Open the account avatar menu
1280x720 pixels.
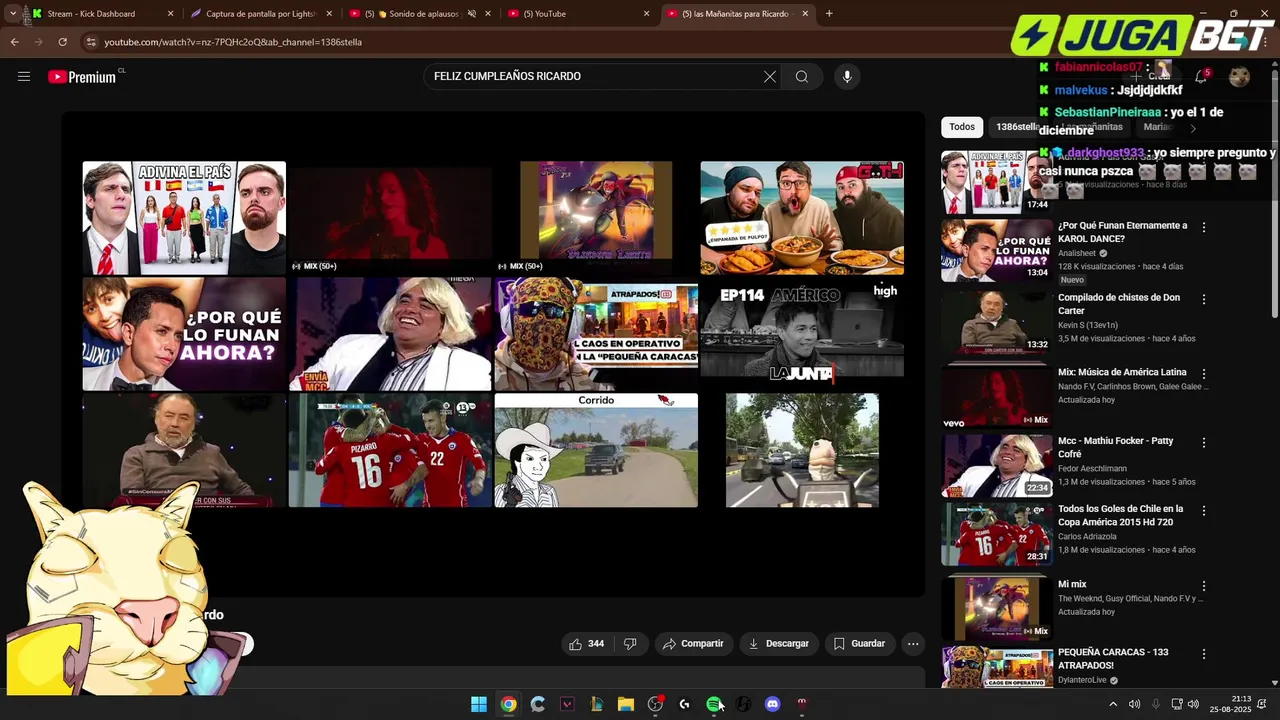point(1240,77)
